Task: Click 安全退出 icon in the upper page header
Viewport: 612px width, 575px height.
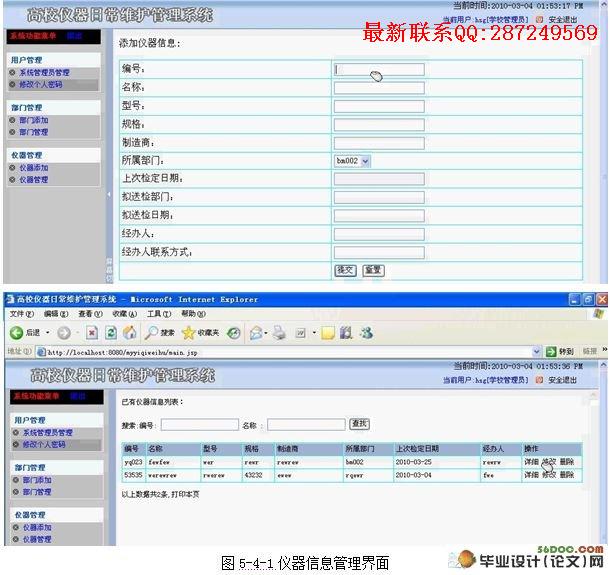Action: pyautogui.click(x=539, y=20)
